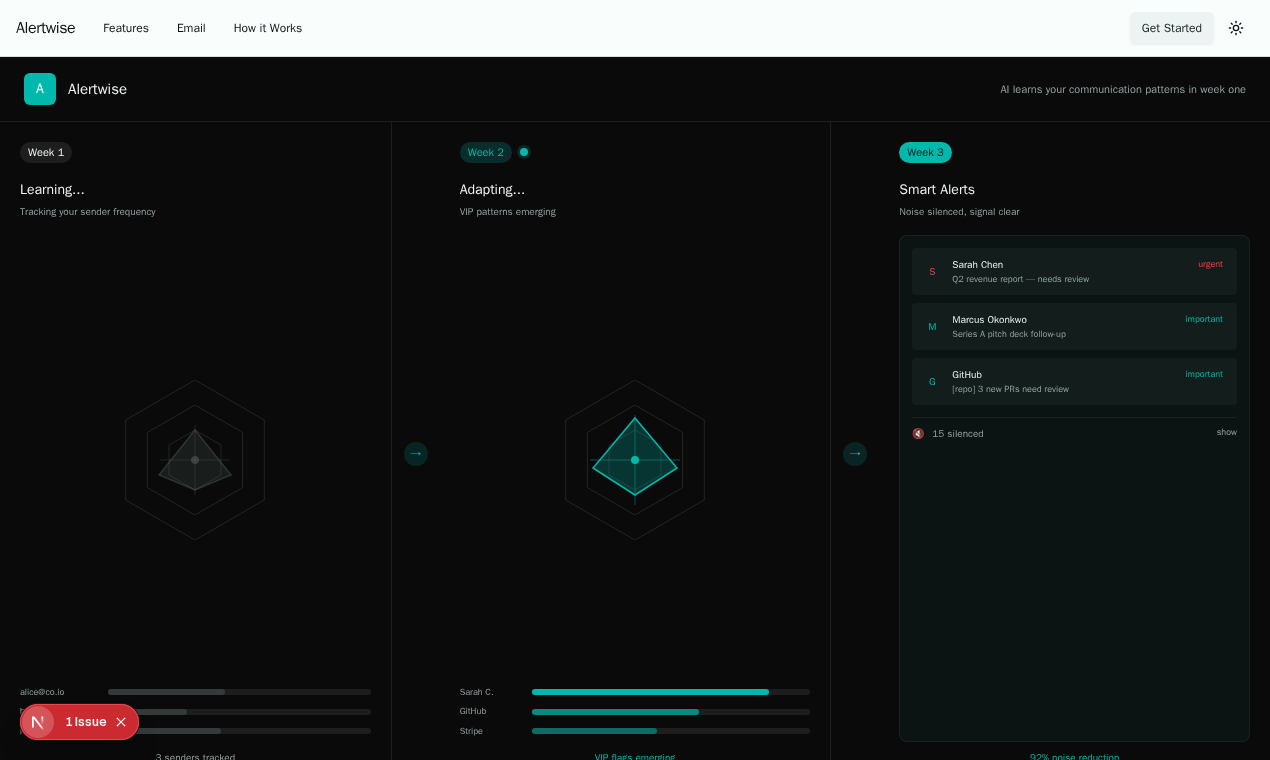The width and height of the screenshot is (1270, 760).
Task: Click the teal live dot beside Week 2
Action: [x=524, y=152]
